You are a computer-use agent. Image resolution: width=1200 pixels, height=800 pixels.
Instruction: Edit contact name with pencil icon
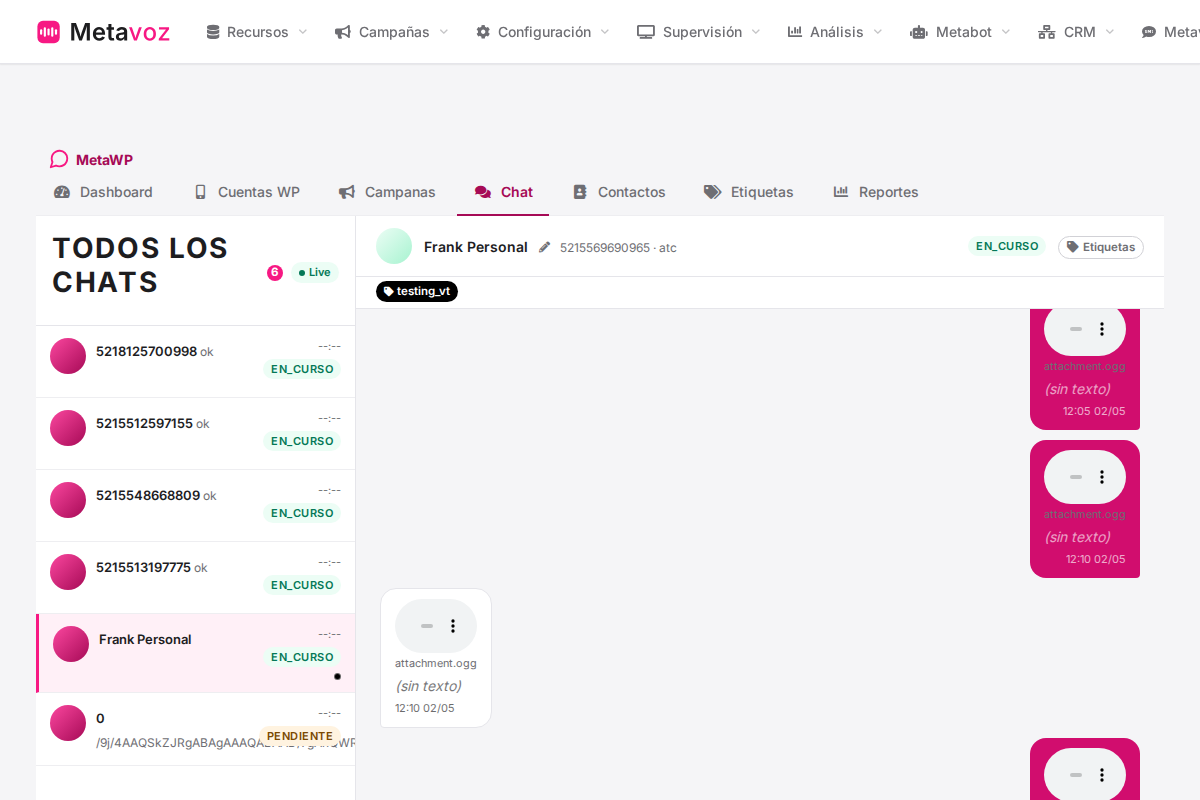(x=544, y=247)
